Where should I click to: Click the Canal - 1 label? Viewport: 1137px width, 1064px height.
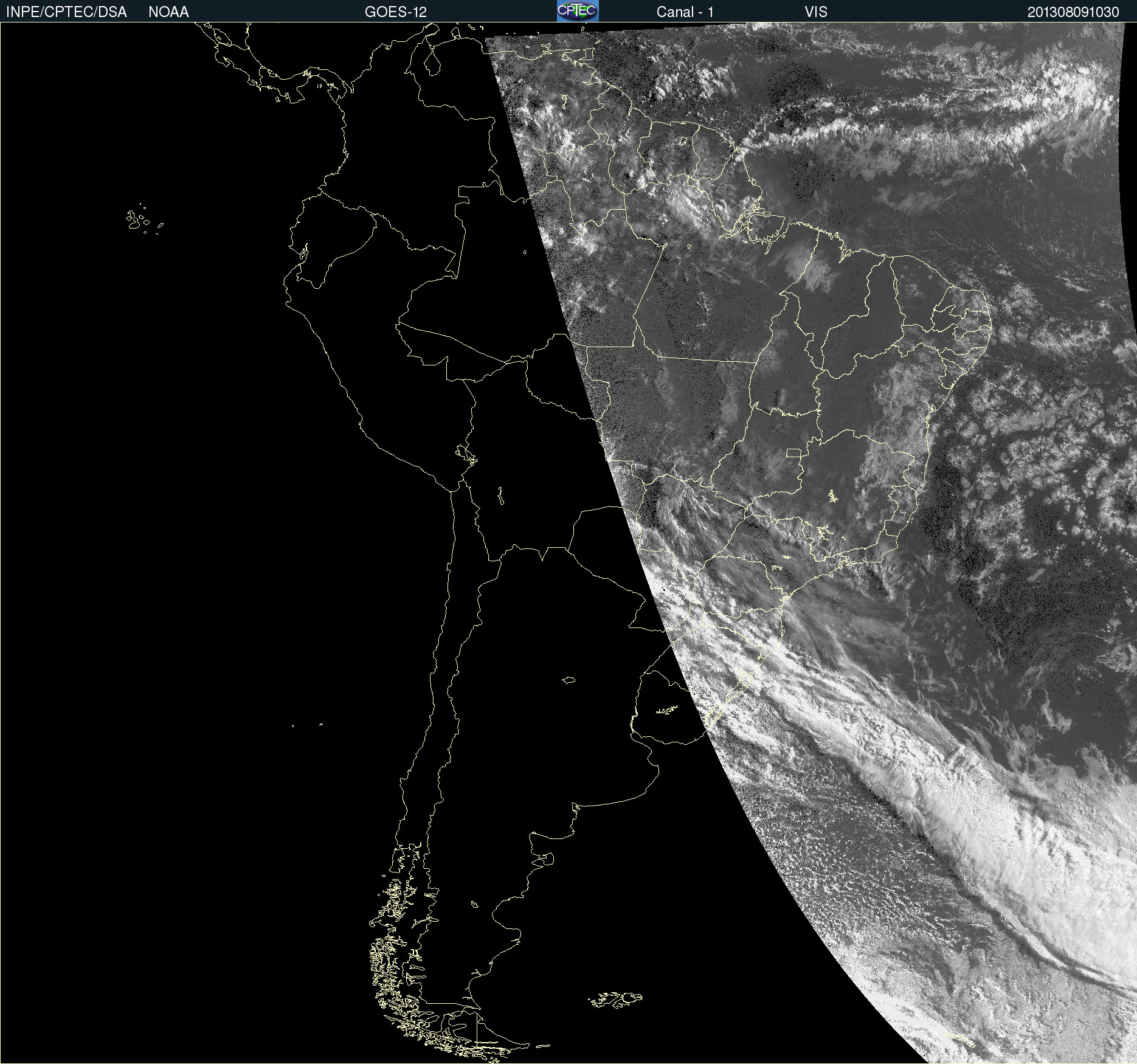point(685,12)
